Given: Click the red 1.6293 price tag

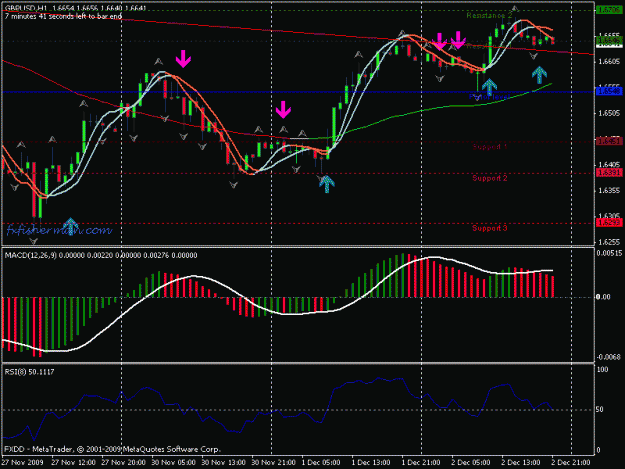Looking at the screenshot, I should tap(609, 222).
